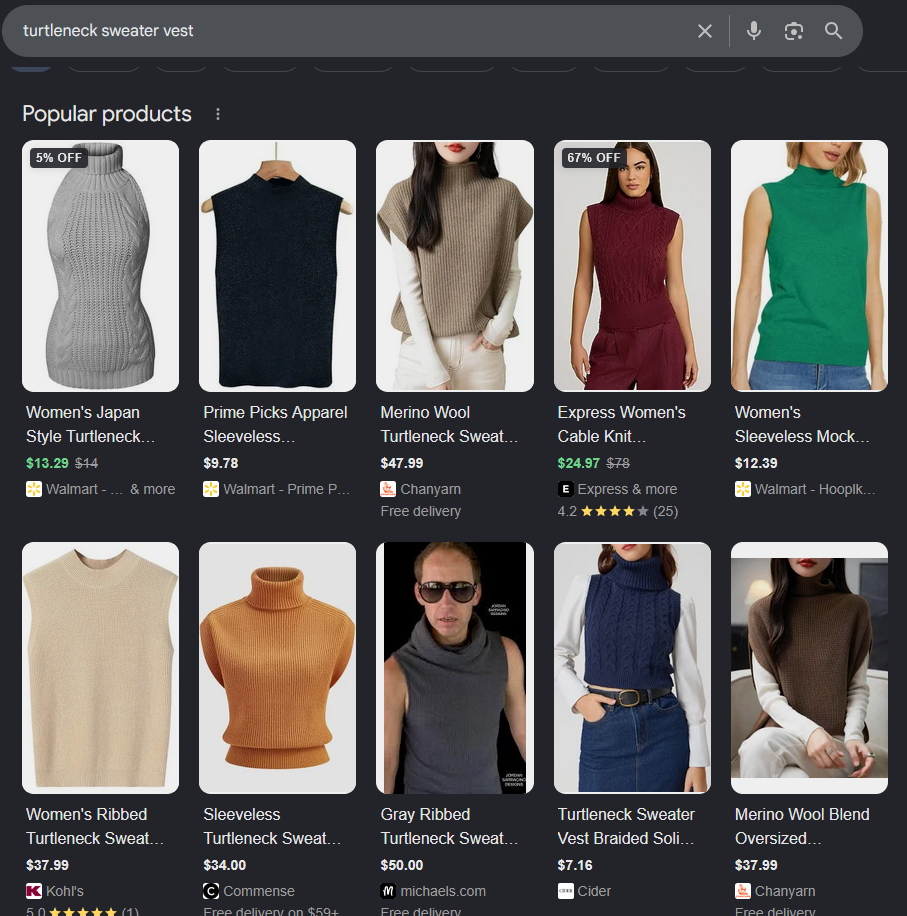907x916 pixels.
Task: Open Express Women's Cable Knit product link
Action: (x=621, y=424)
